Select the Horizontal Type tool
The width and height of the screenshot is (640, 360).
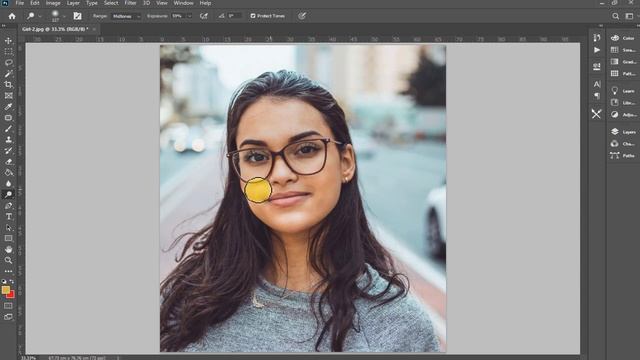pos(8,217)
